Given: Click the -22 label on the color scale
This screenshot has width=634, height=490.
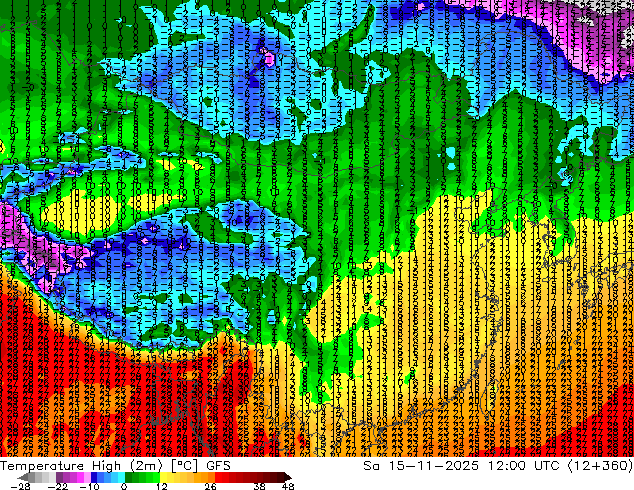Looking at the screenshot, I should tap(57, 486).
